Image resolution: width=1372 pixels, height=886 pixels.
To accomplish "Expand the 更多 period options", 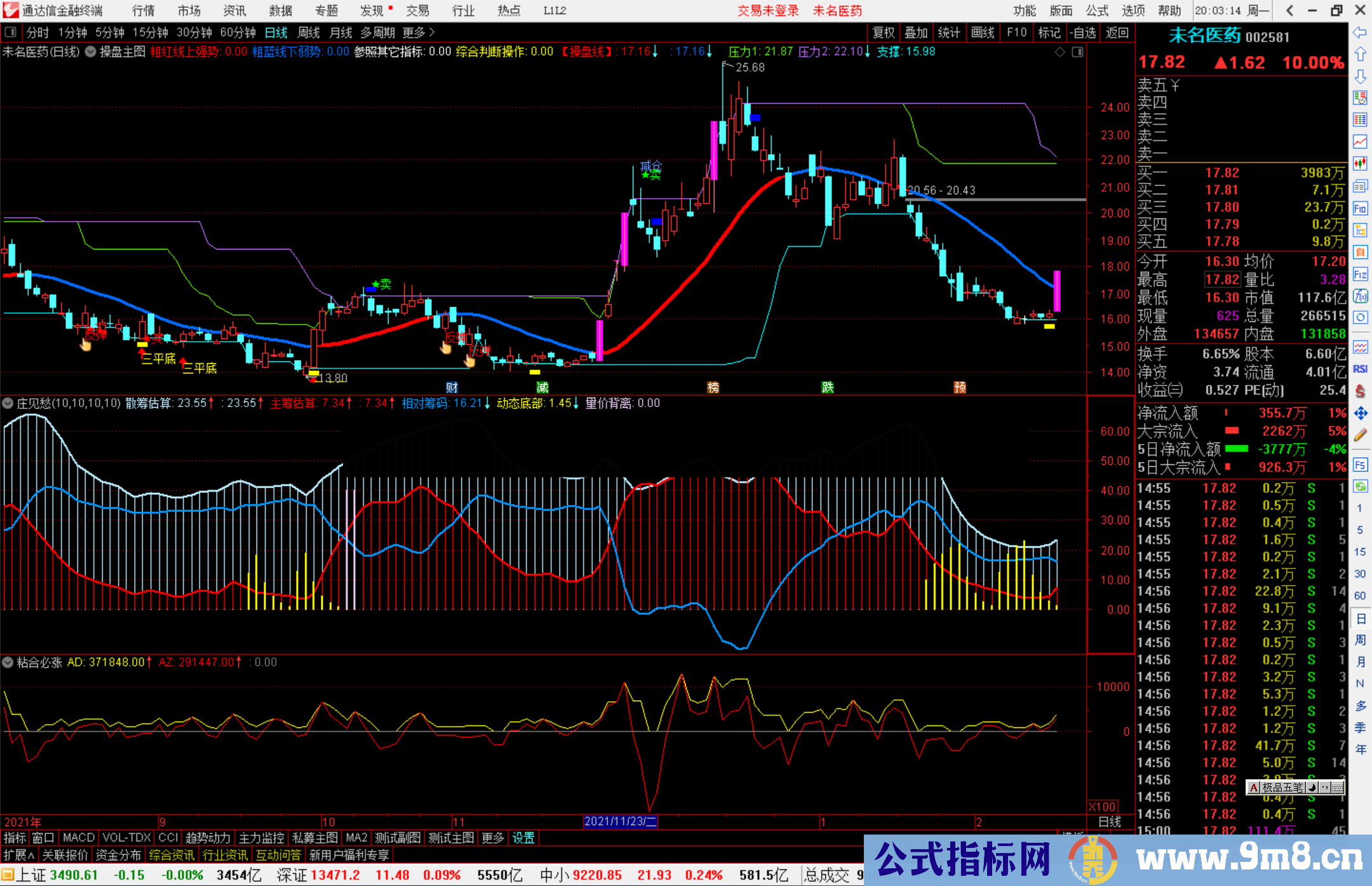I will click(x=418, y=32).
